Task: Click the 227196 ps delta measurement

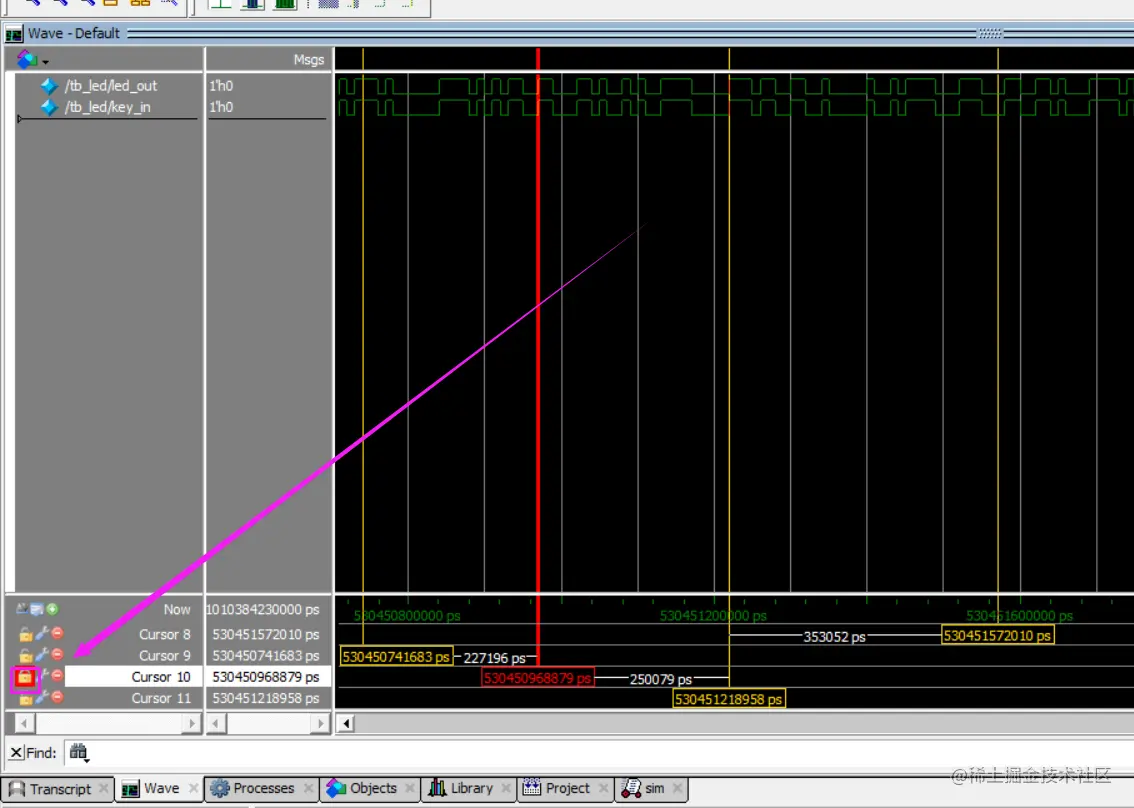Action: [495, 658]
